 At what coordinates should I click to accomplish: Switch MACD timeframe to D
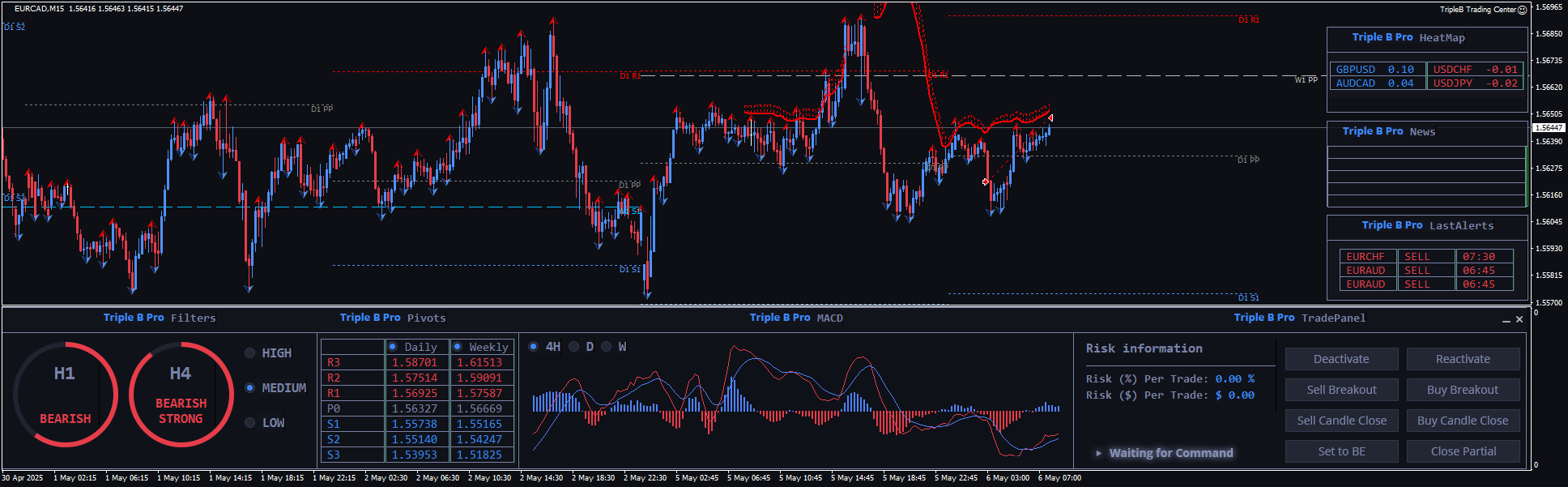[574, 347]
